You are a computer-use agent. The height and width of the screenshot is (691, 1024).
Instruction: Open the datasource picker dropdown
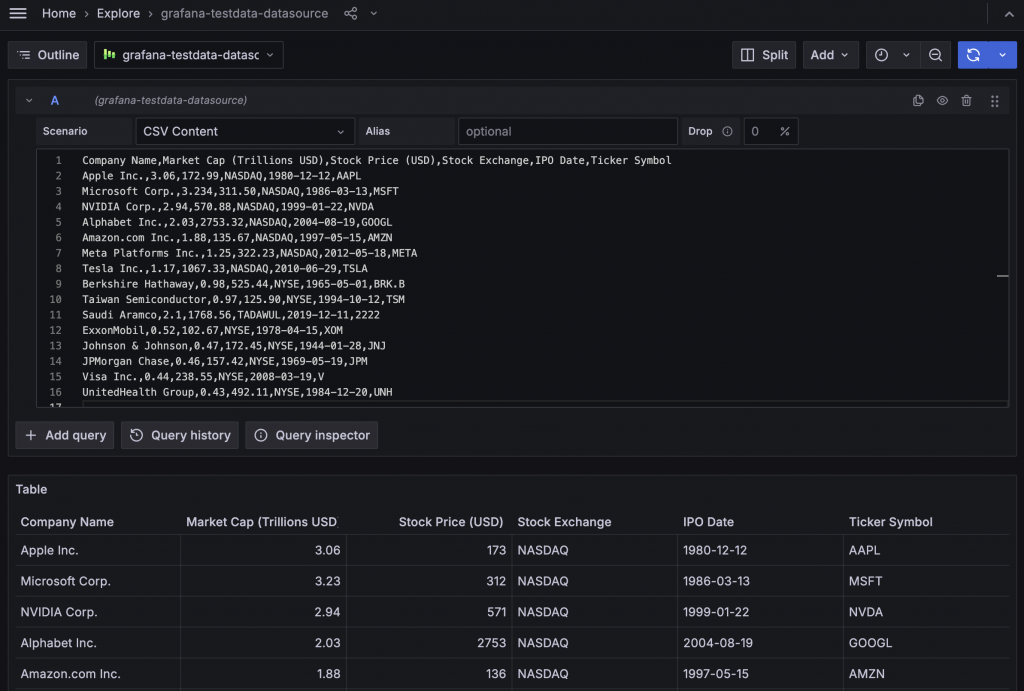point(189,55)
